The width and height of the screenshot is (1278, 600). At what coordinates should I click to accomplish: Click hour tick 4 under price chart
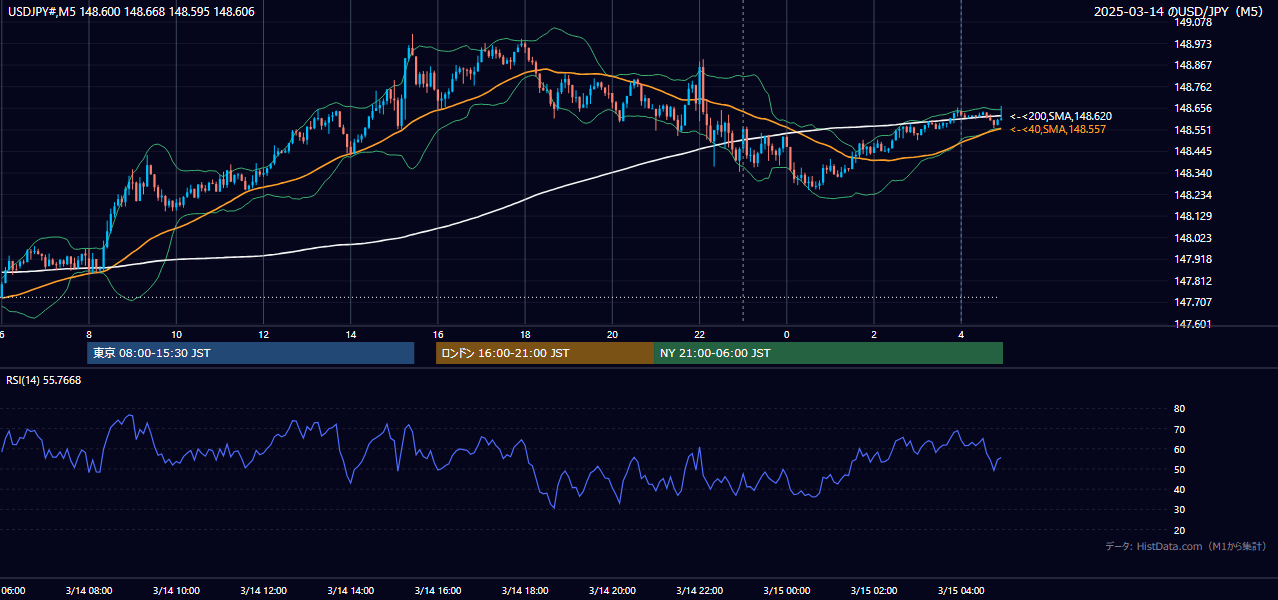click(961, 334)
